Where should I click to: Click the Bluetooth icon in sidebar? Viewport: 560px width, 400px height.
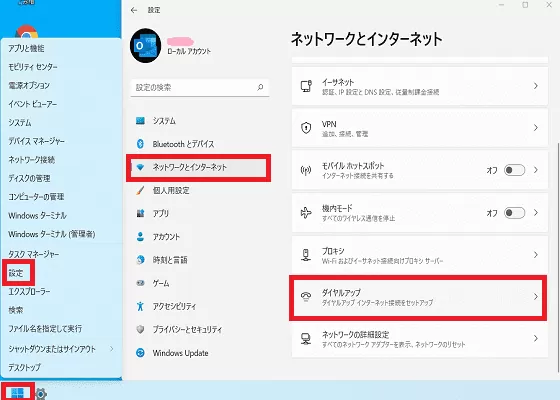pos(140,144)
